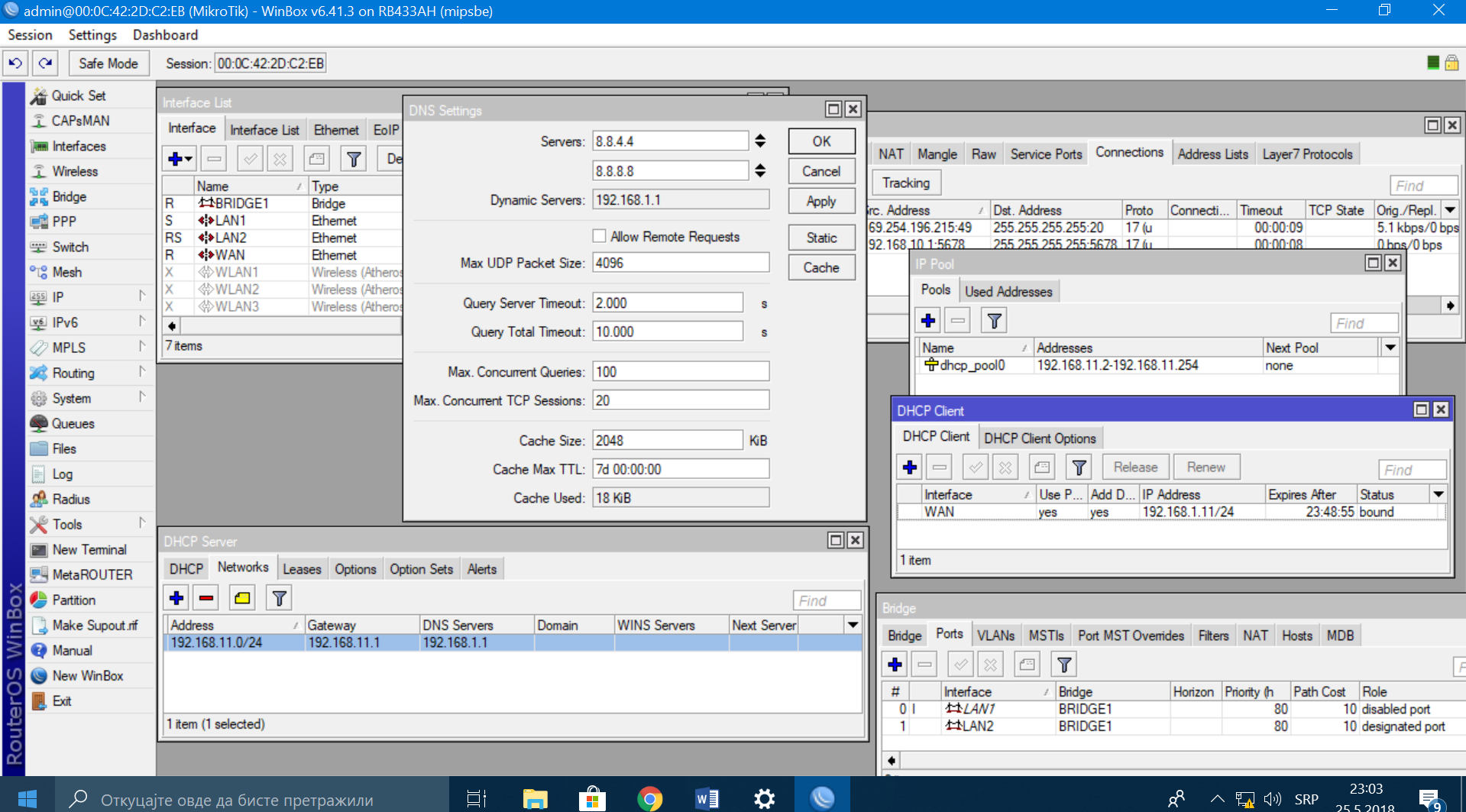Screen dimensions: 1466x812
Task: Open Manual from sidebar
Action: point(72,650)
